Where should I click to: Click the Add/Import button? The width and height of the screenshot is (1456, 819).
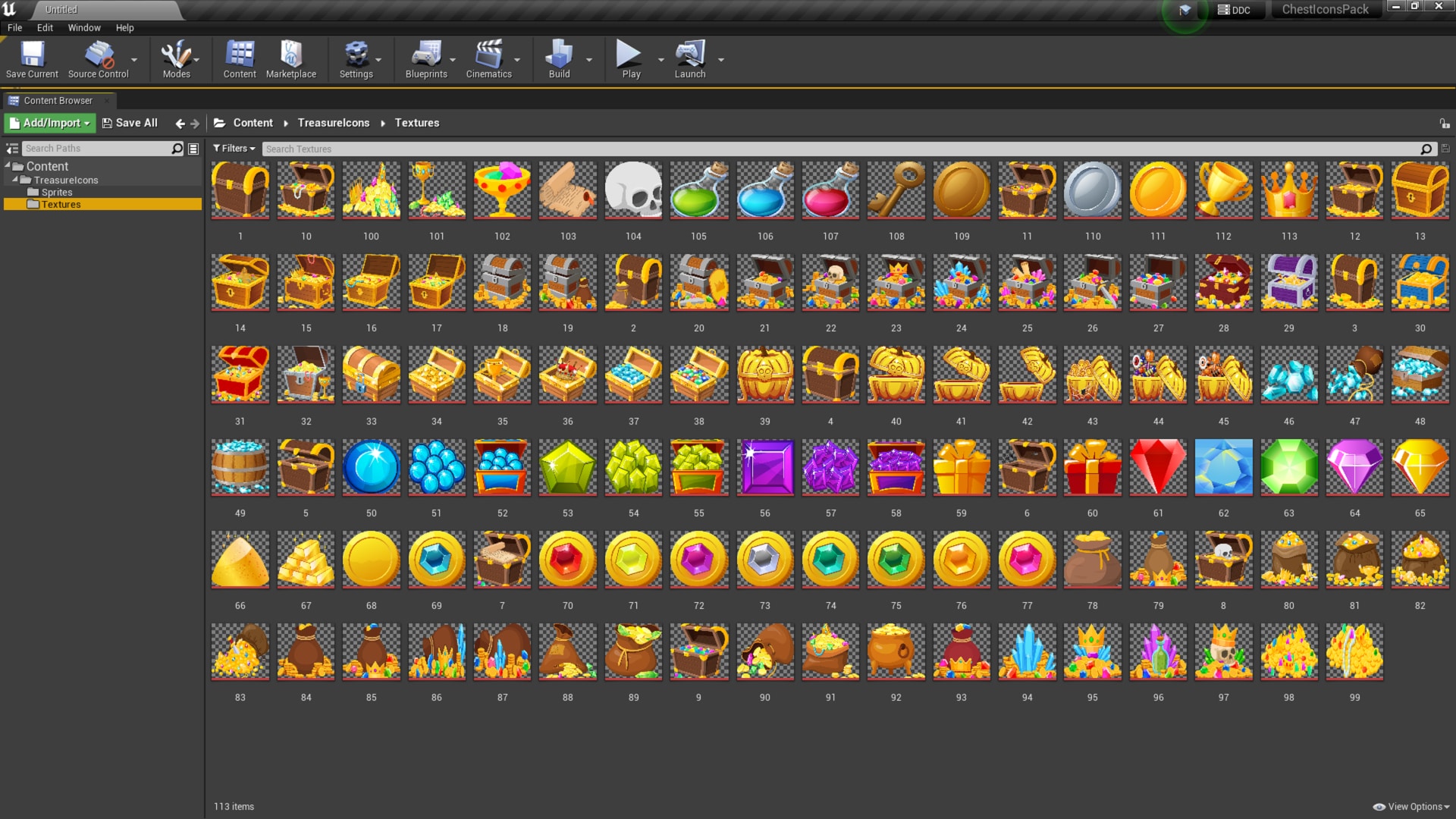pyautogui.click(x=49, y=123)
